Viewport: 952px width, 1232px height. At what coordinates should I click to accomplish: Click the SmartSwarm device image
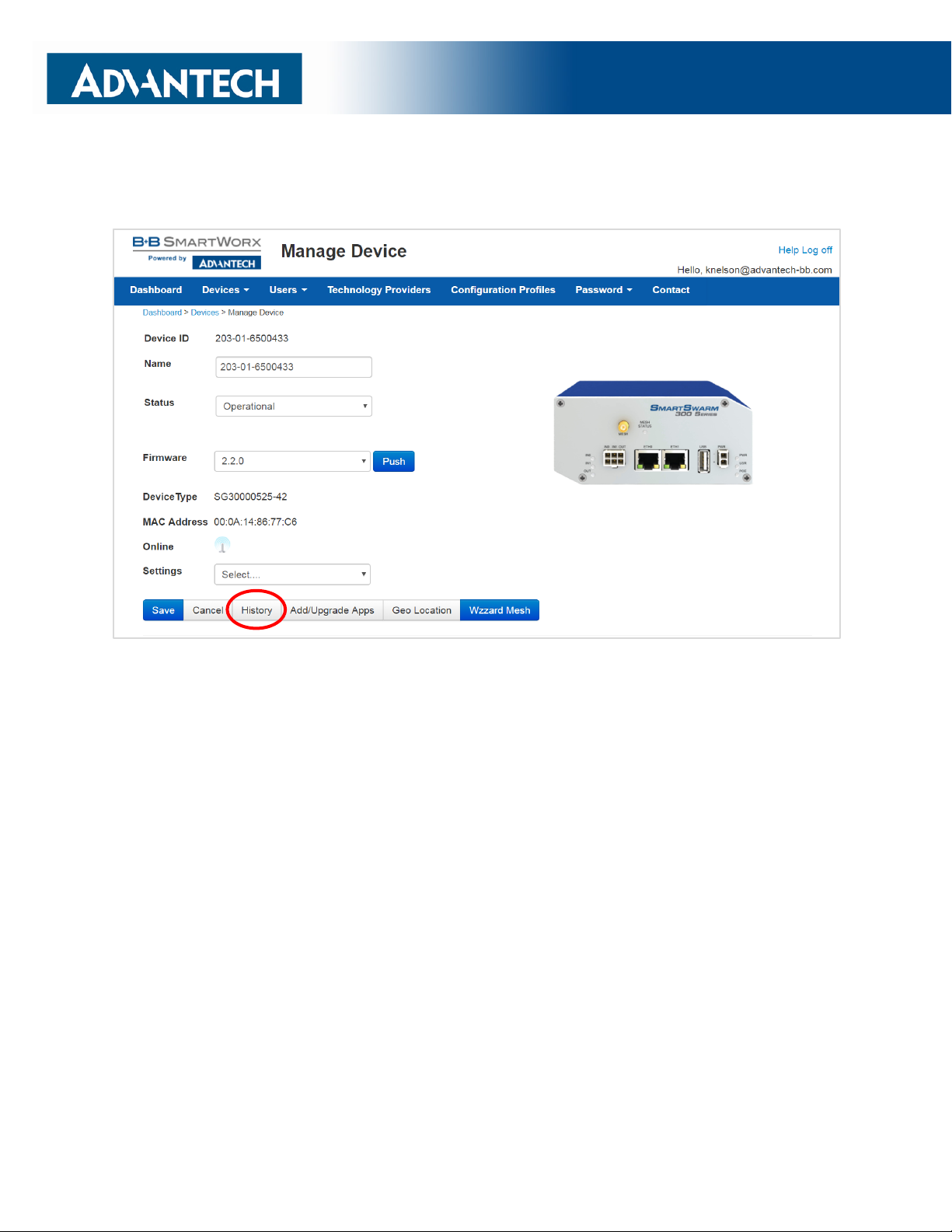[x=653, y=432]
